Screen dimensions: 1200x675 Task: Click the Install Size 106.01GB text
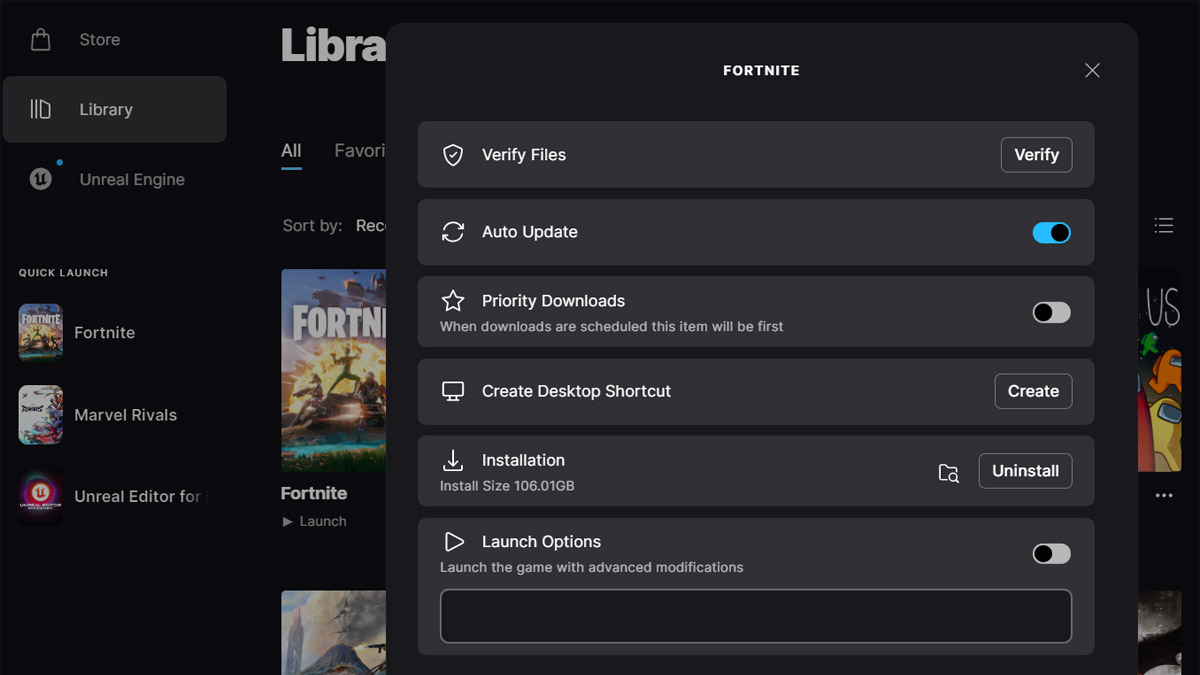(x=507, y=486)
